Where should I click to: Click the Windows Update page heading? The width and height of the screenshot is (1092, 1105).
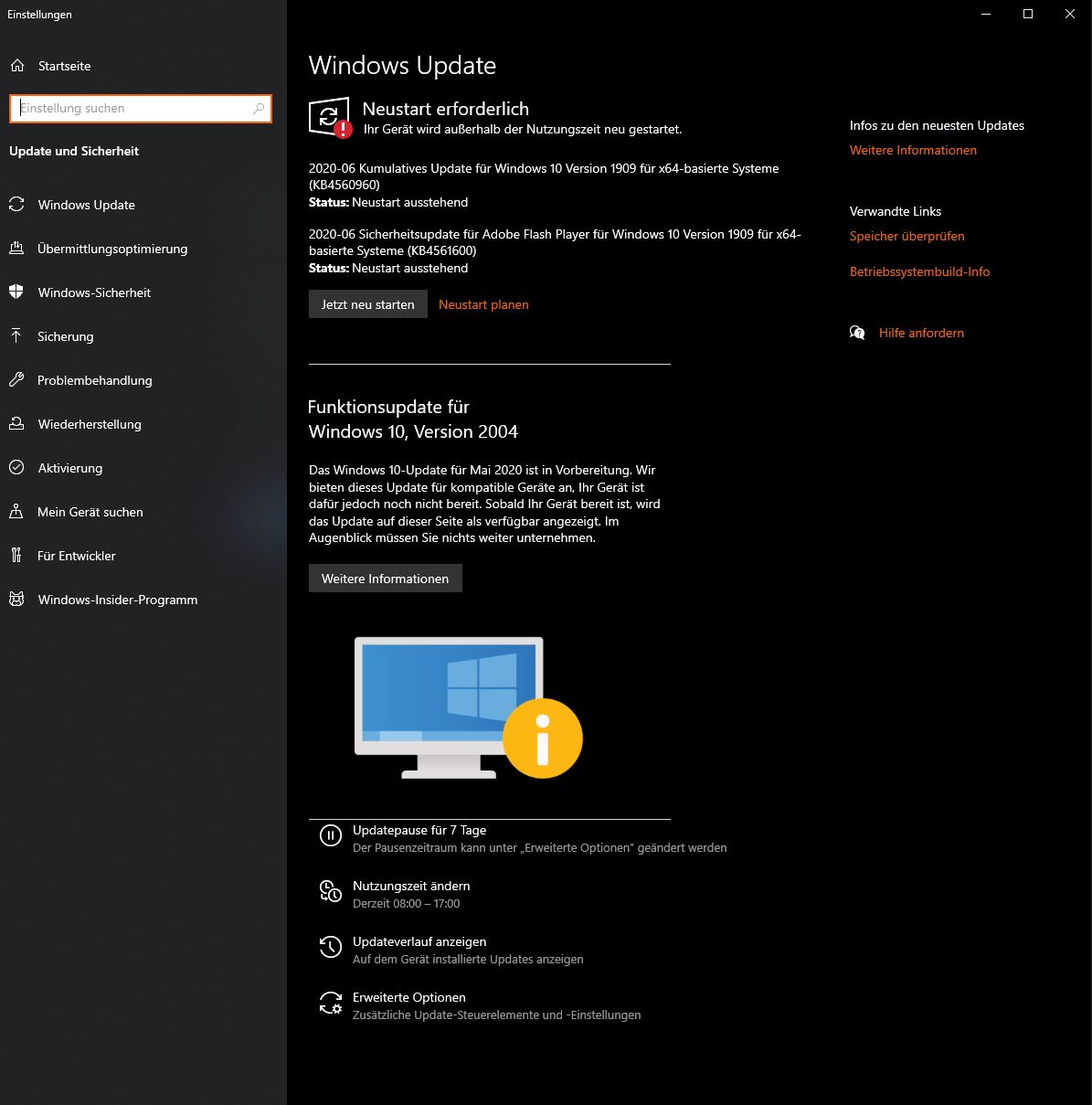click(402, 66)
